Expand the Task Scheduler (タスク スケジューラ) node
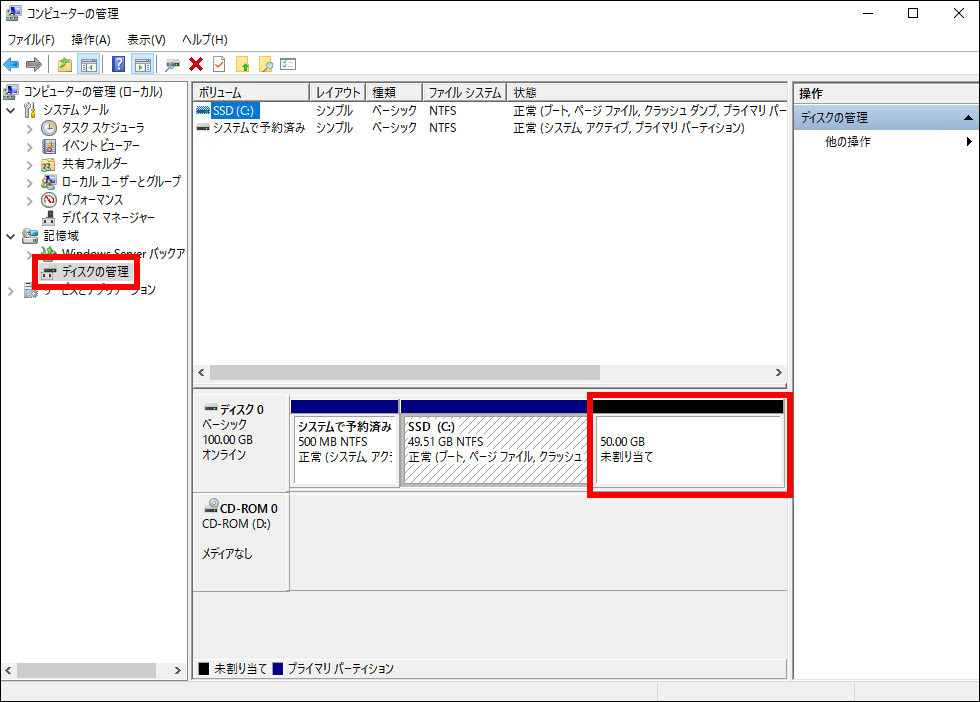 [x=30, y=128]
